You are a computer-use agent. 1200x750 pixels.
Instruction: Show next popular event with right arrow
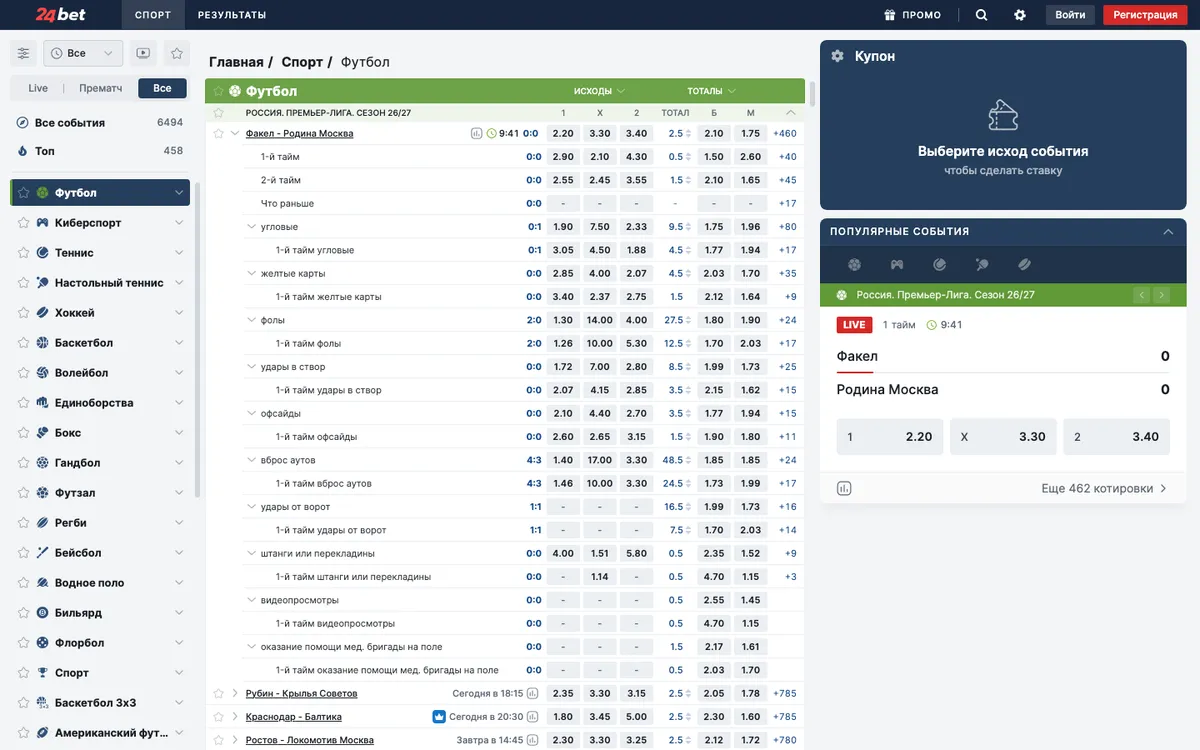(1161, 295)
